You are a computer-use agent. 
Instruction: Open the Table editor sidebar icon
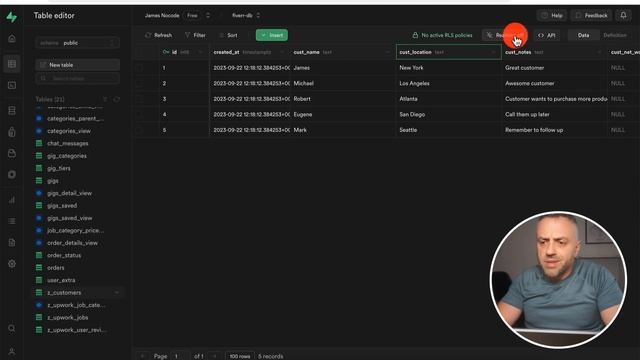pos(12,64)
